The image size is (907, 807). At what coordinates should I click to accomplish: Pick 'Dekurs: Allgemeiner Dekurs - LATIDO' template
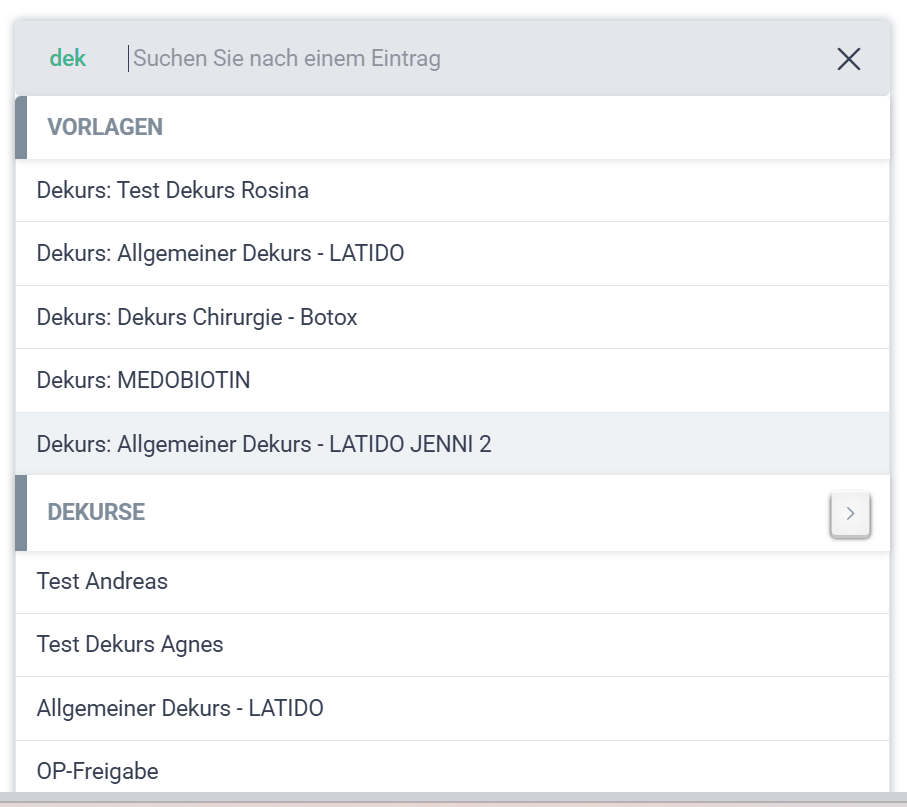click(x=220, y=254)
